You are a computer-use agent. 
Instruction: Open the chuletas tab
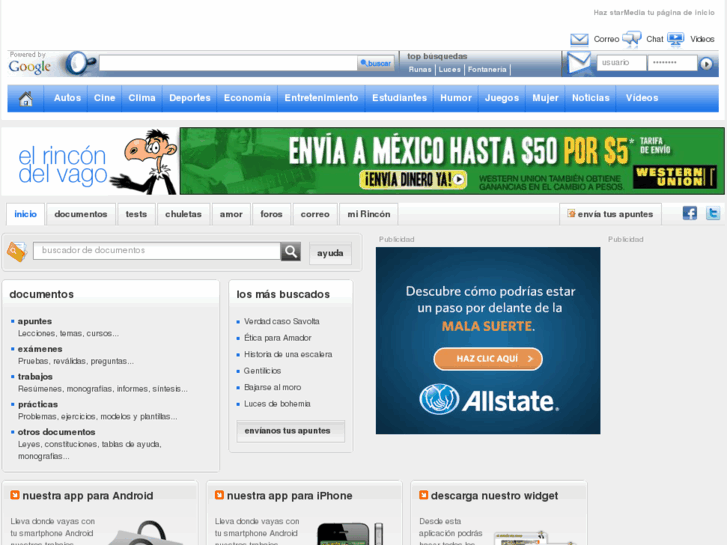click(x=184, y=214)
